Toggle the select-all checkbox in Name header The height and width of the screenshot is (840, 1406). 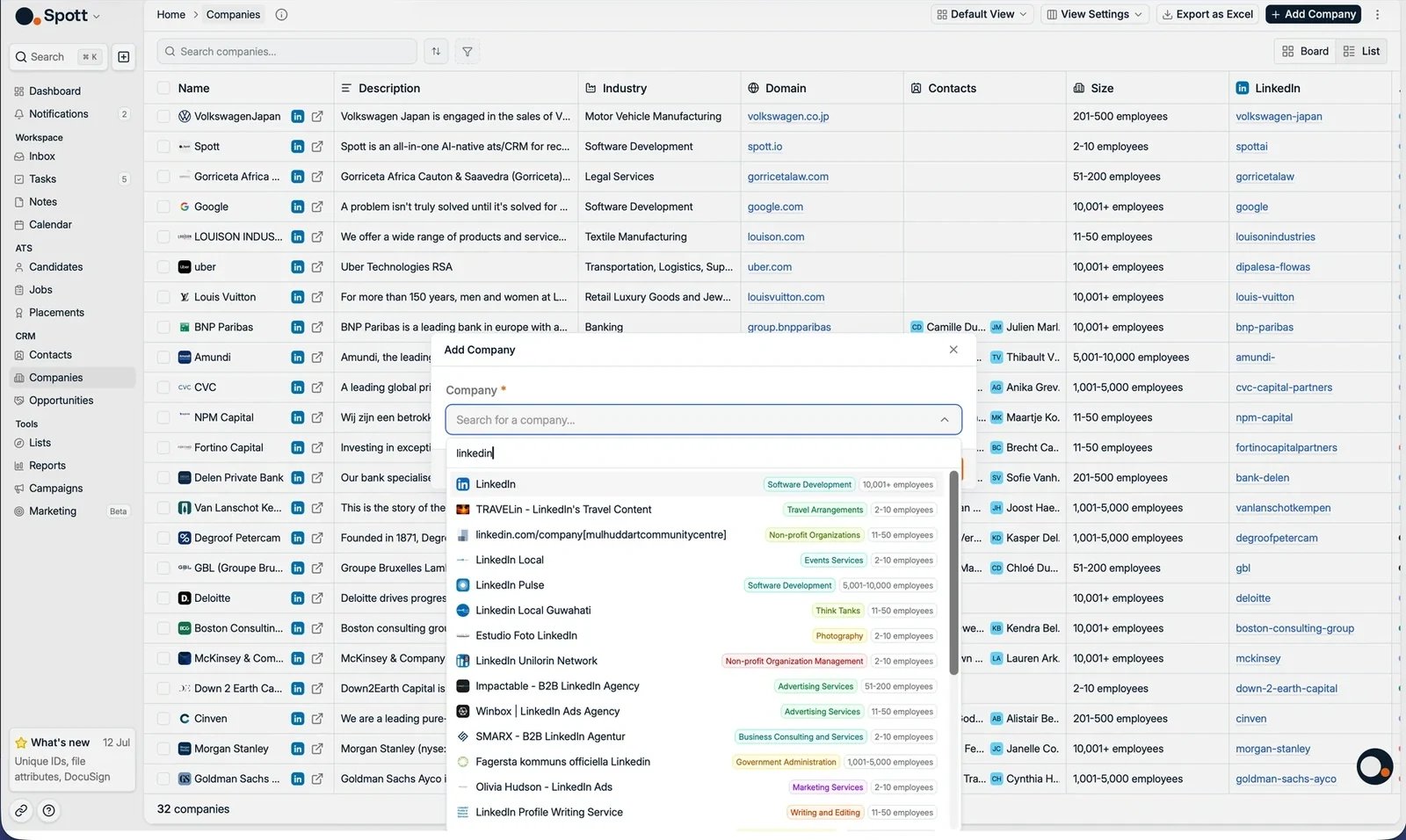tap(163, 88)
